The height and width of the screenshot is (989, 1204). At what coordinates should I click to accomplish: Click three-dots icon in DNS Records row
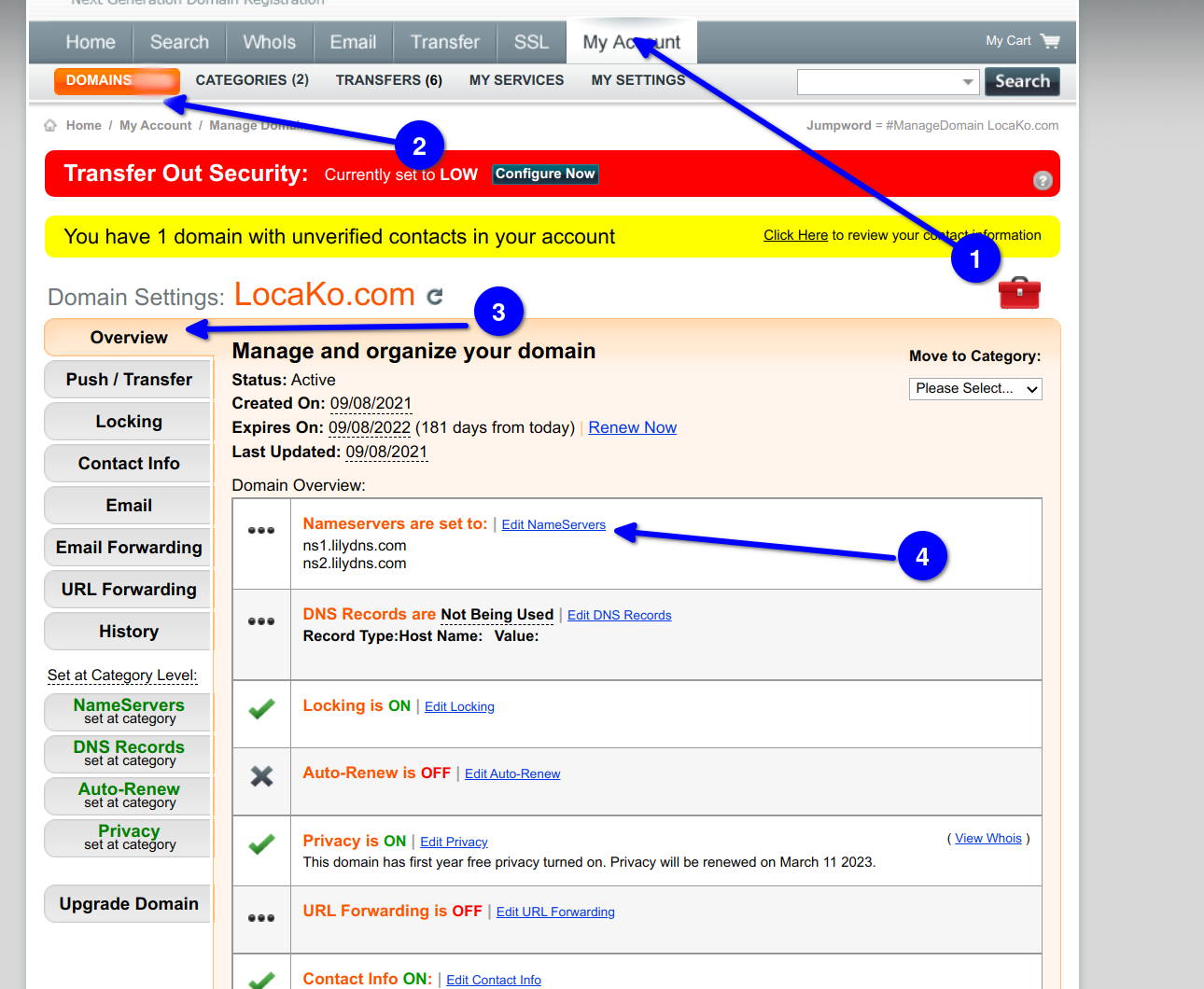click(x=261, y=620)
